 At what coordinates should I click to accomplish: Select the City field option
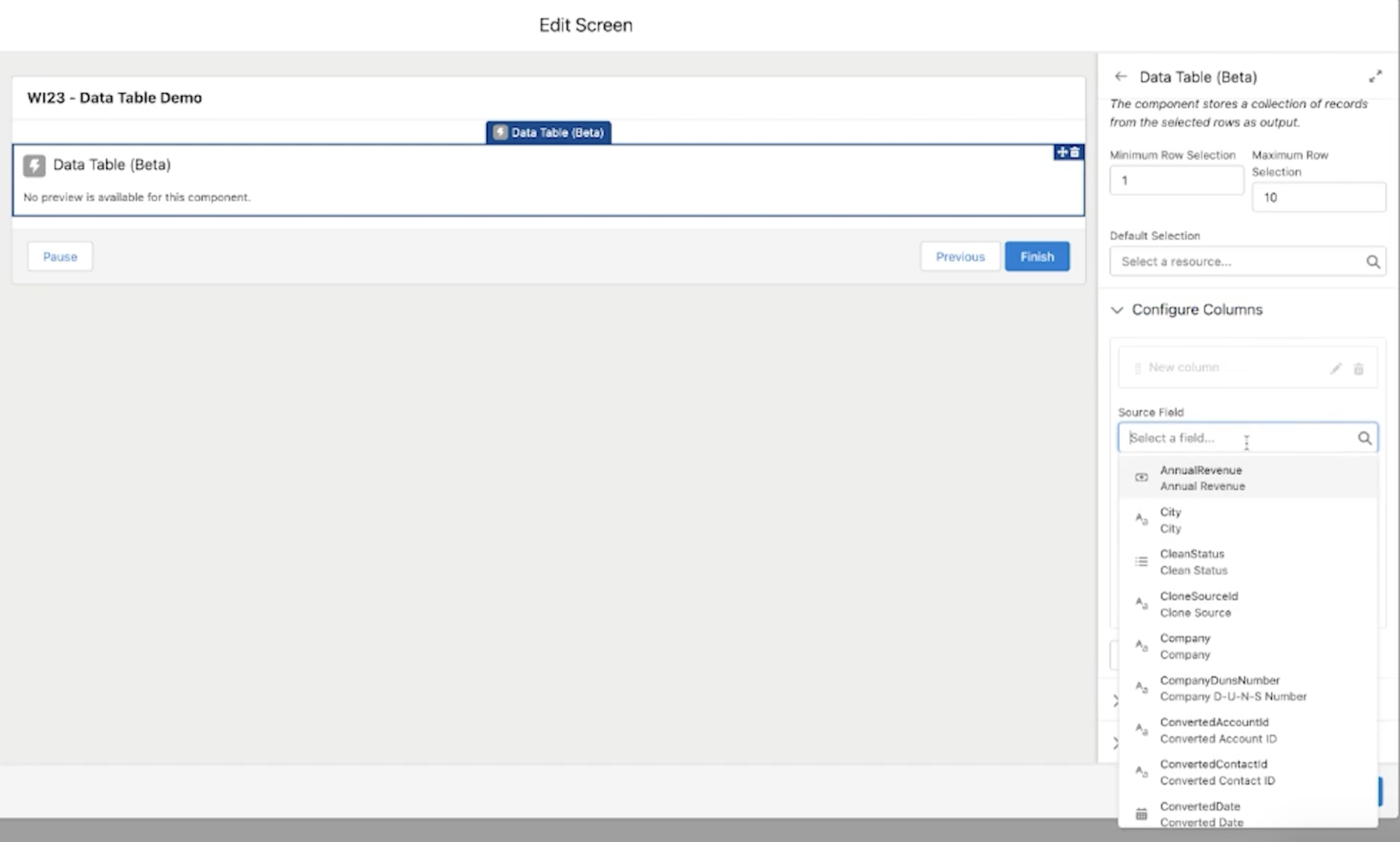pyautogui.click(x=1171, y=520)
